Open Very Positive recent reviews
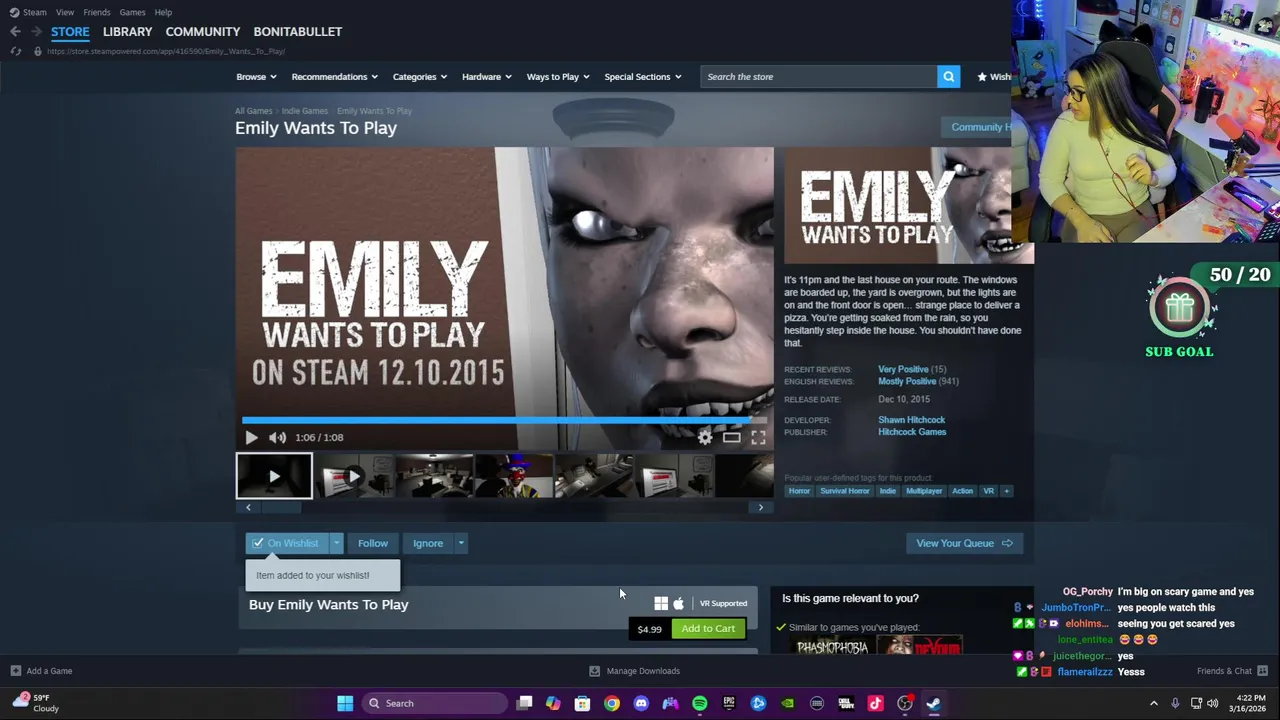 tap(903, 369)
